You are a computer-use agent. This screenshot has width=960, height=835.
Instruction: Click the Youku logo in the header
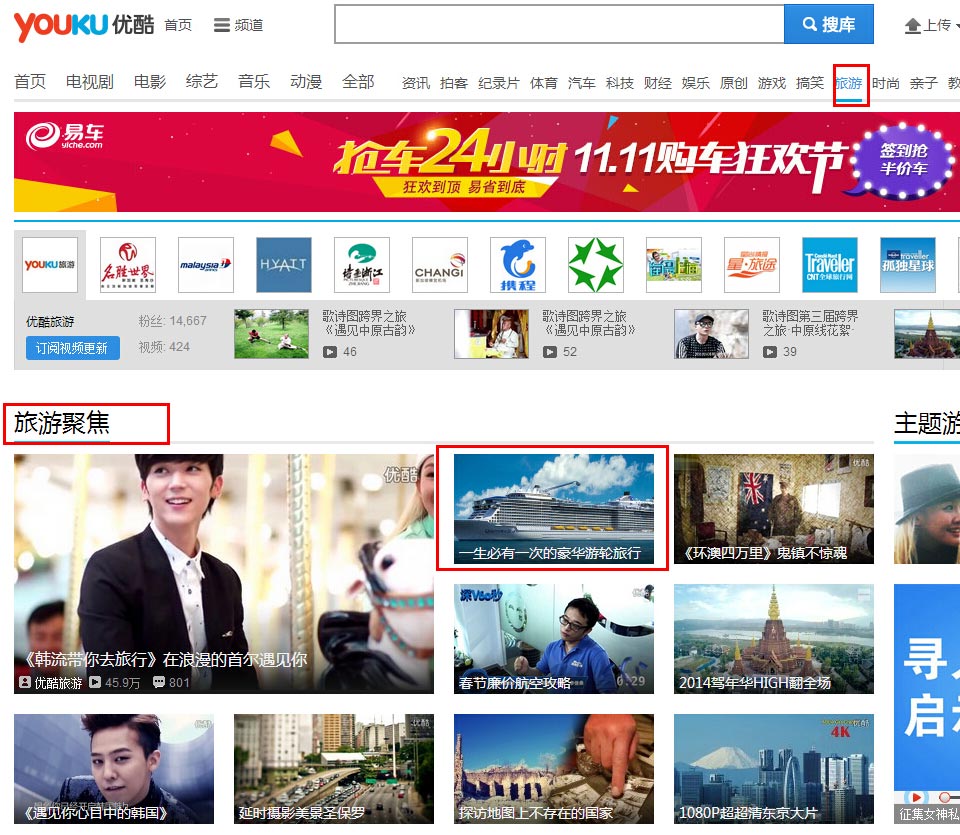(x=83, y=25)
